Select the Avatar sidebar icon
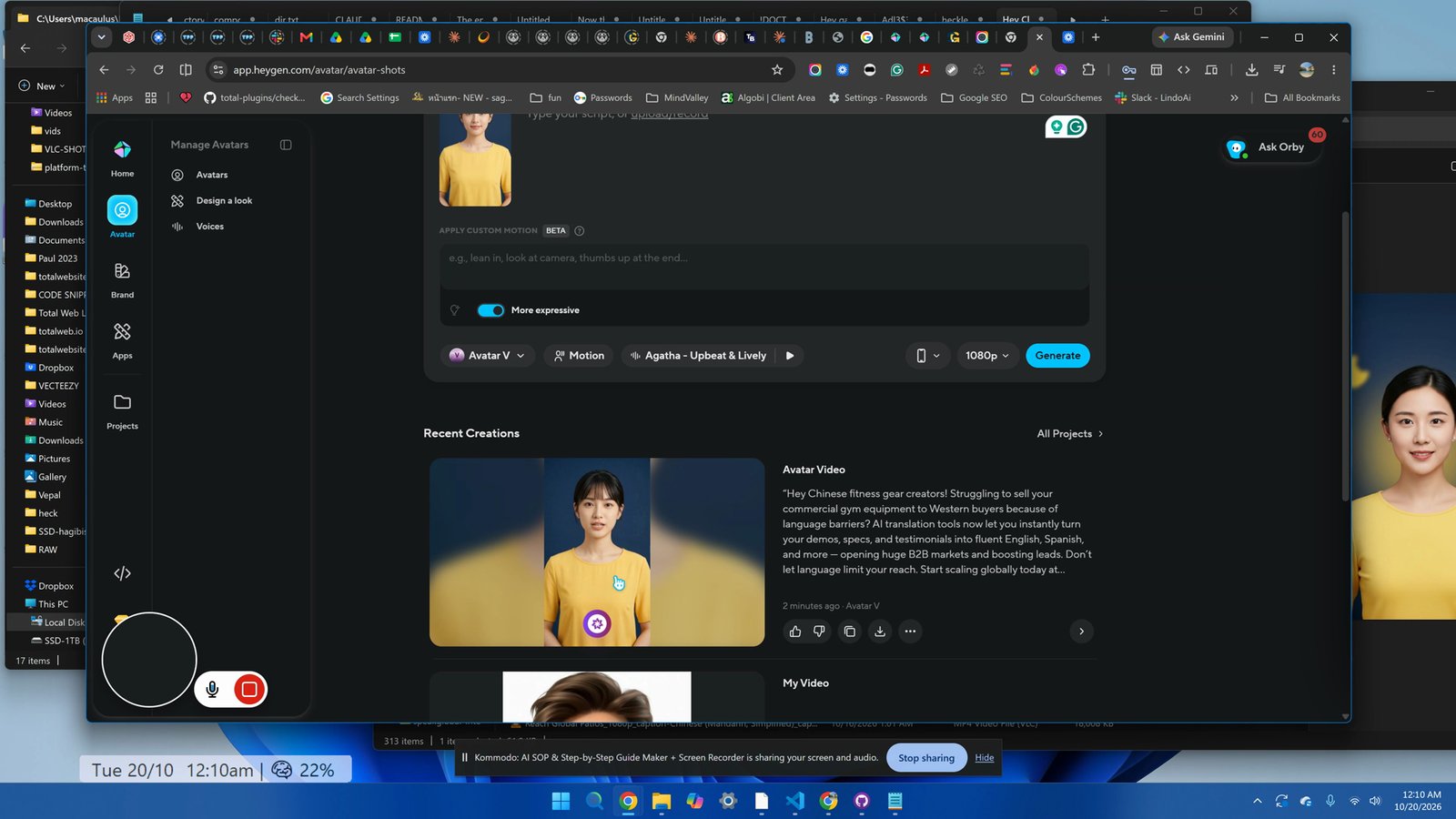The width and height of the screenshot is (1456, 819). 122,211
